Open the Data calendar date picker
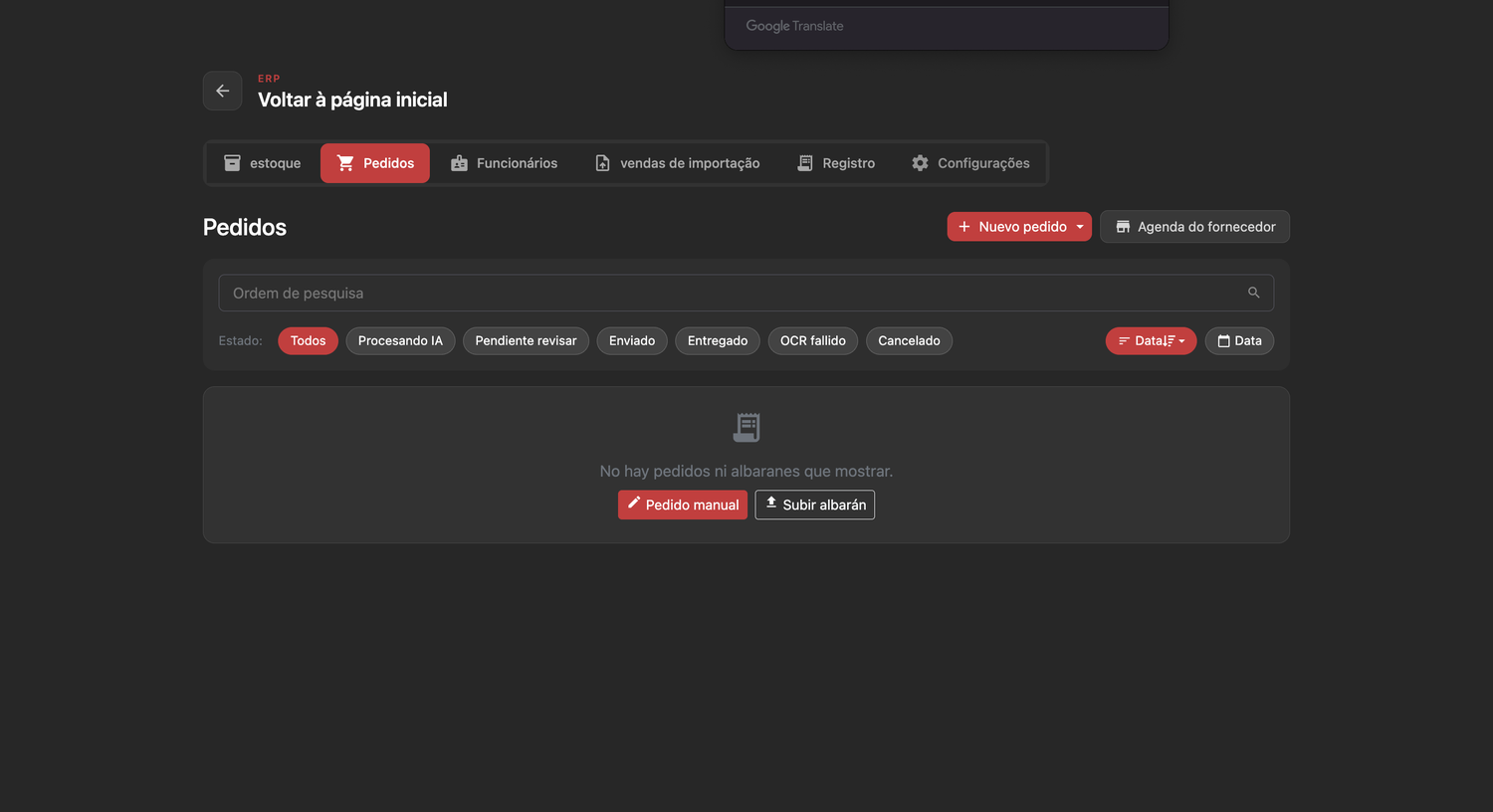The height and width of the screenshot is (812, 1493). [1239, 340]
